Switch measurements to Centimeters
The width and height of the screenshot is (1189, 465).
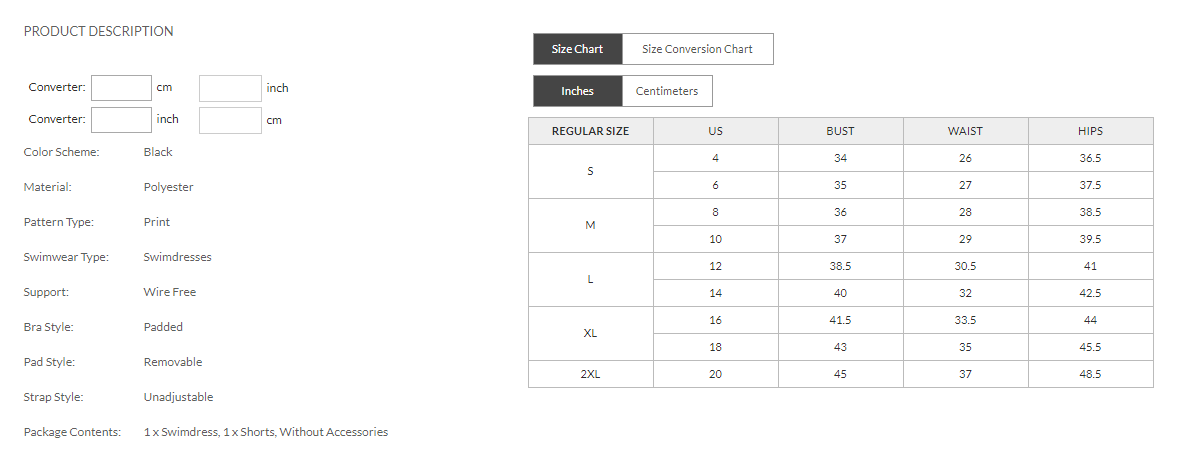point(667,91)
